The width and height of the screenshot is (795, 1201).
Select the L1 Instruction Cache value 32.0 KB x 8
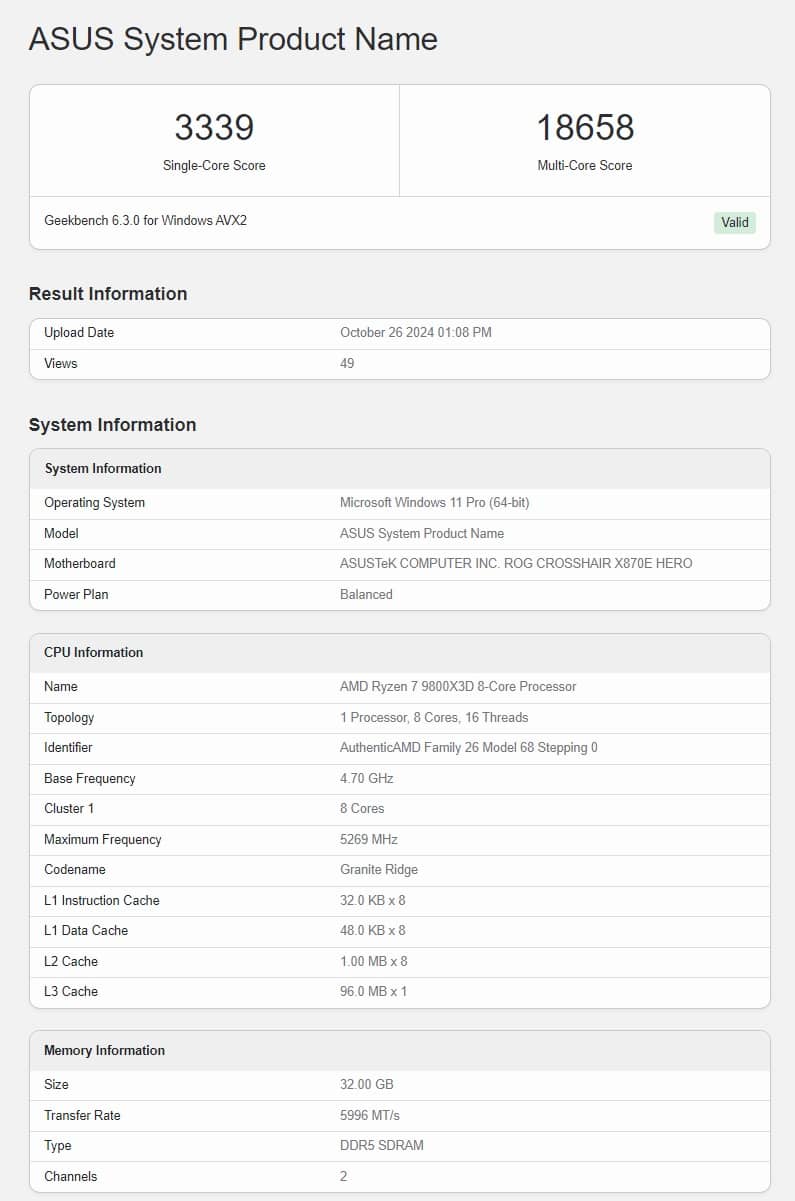[x=373, y=900]
